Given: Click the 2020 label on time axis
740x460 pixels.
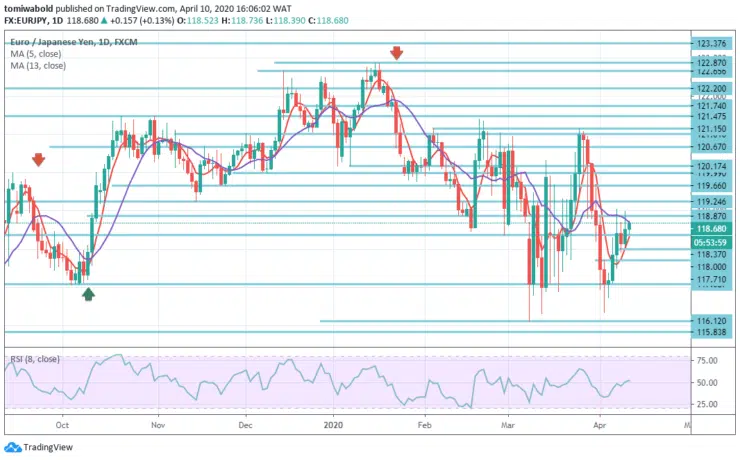Looking at the screenshot, I should [335, 424].
